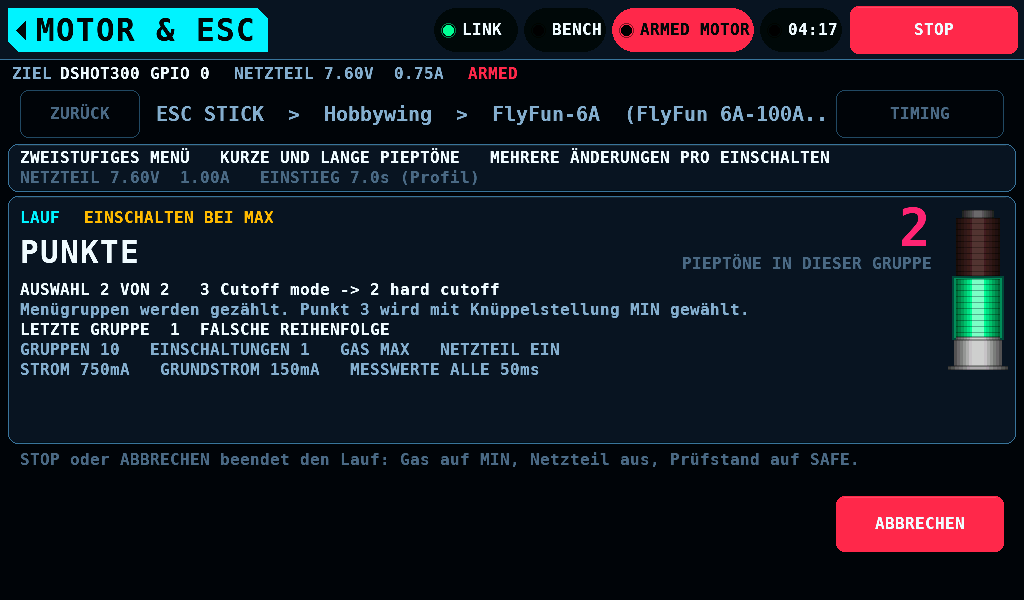
Task: Click the 3 Cutoff mode -> 2 hard cutoff text
Action: (x=350, y=289)
